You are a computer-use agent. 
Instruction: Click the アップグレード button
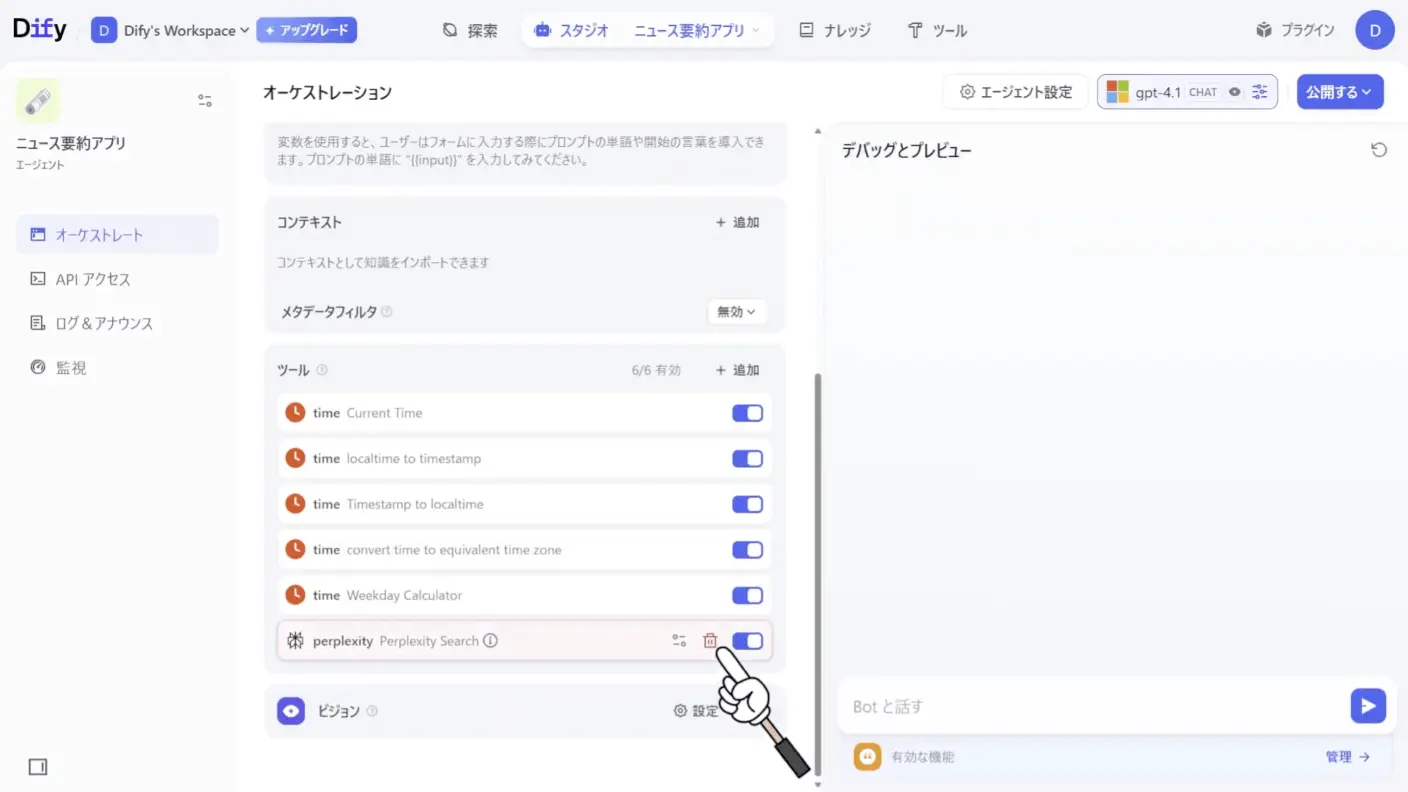point(307,30)
